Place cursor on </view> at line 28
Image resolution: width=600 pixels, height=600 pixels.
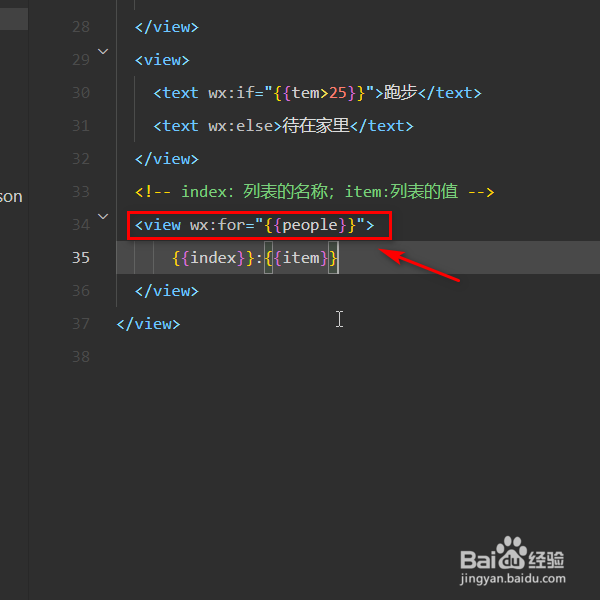[x=166, y=27]
